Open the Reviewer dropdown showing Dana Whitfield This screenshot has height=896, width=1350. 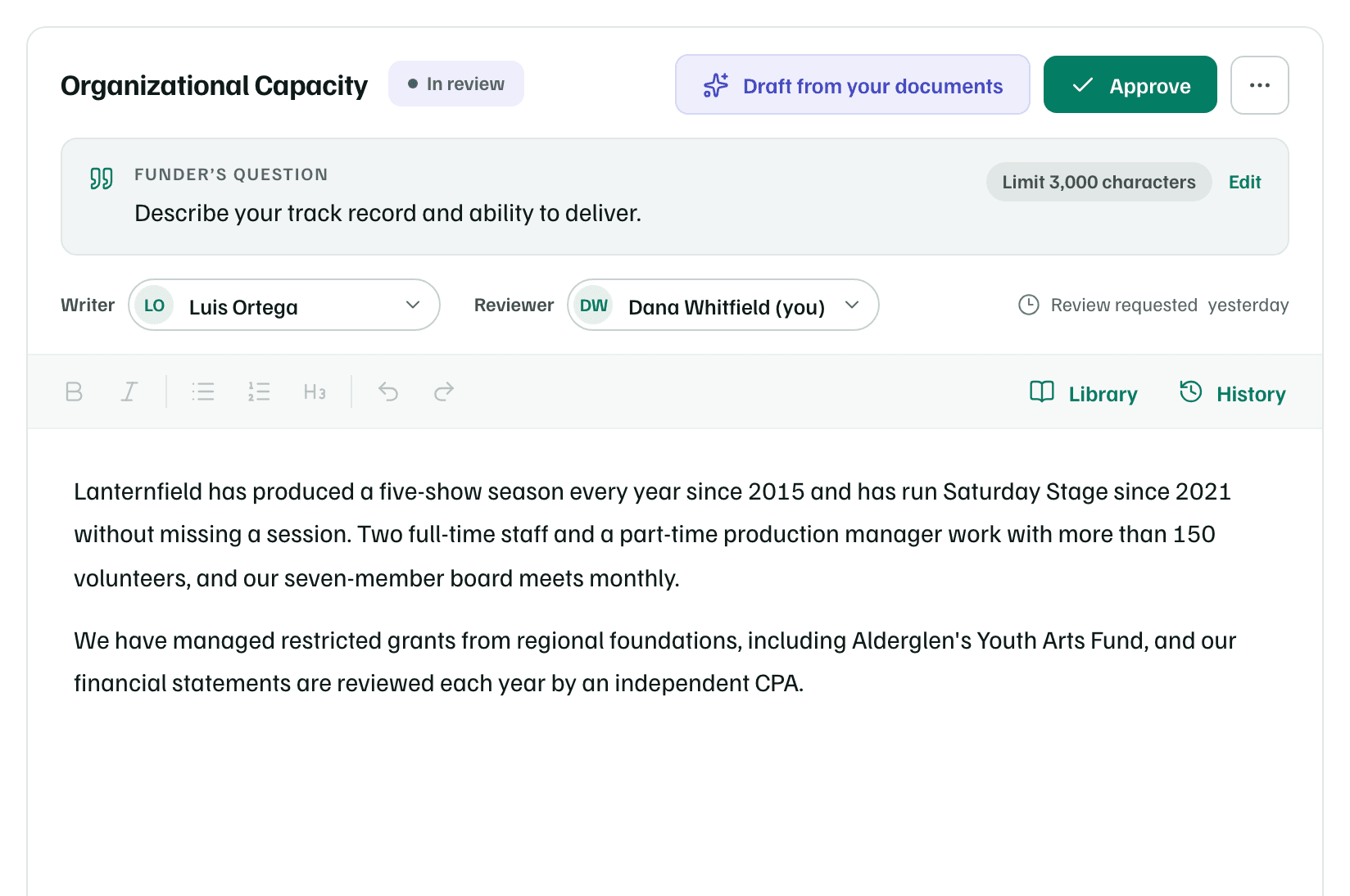tap(723, 305)
